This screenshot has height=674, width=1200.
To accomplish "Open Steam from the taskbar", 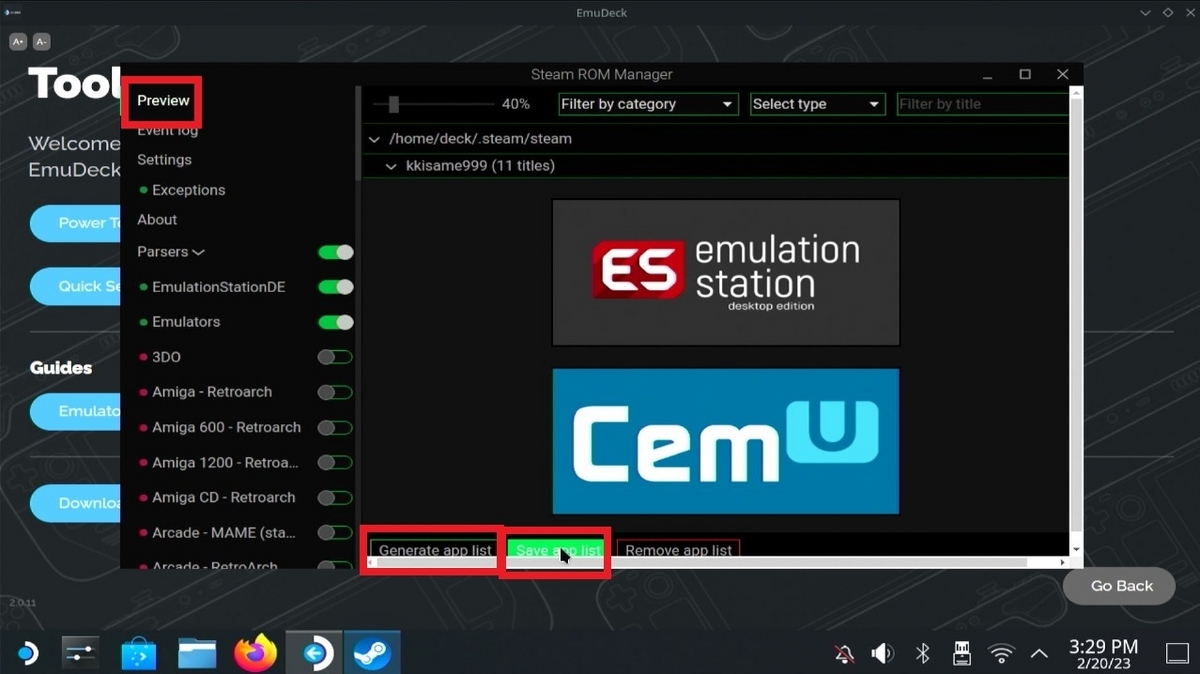I will [372, 654].
